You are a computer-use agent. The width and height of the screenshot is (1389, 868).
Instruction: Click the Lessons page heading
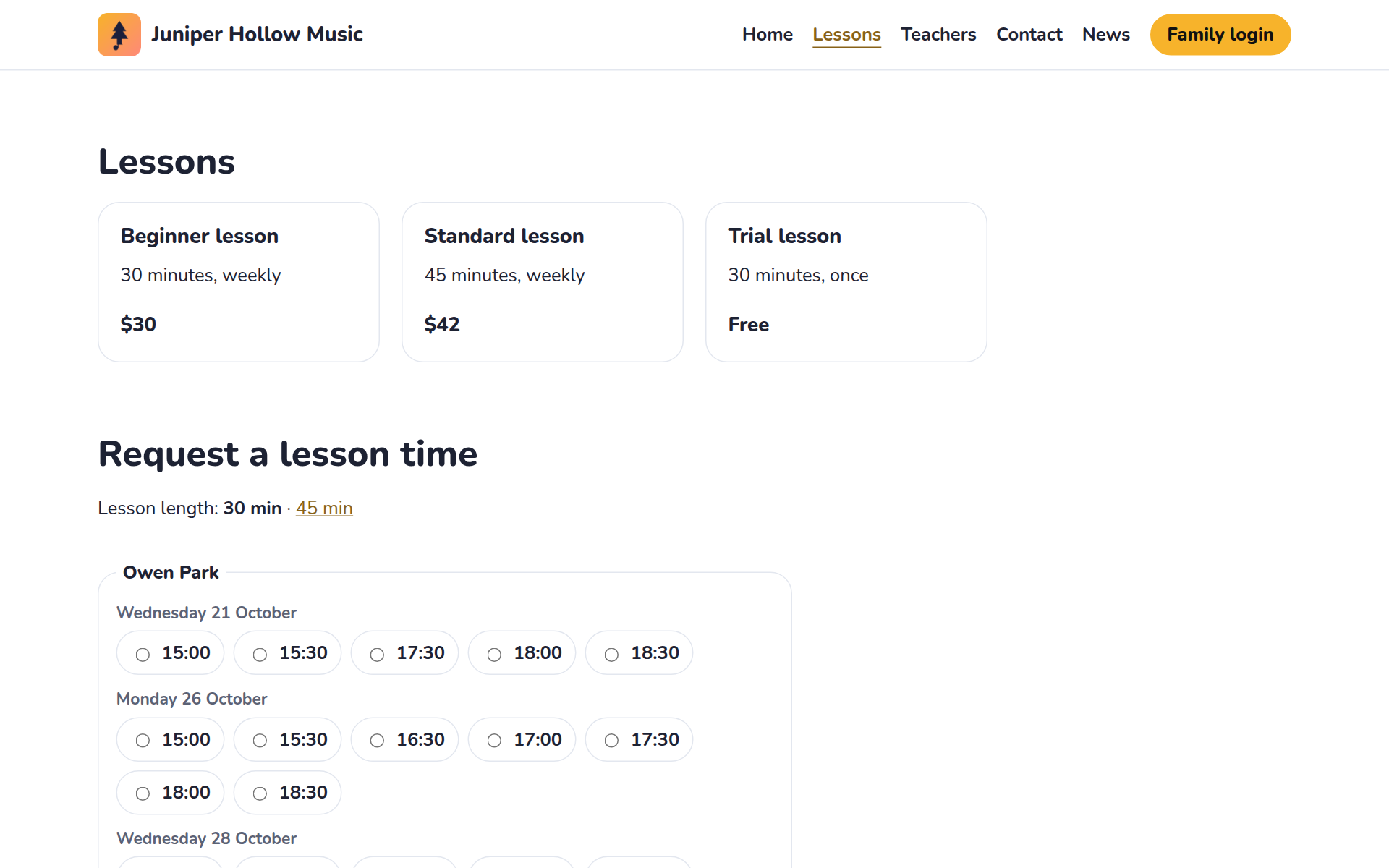[x=166, y=161]
